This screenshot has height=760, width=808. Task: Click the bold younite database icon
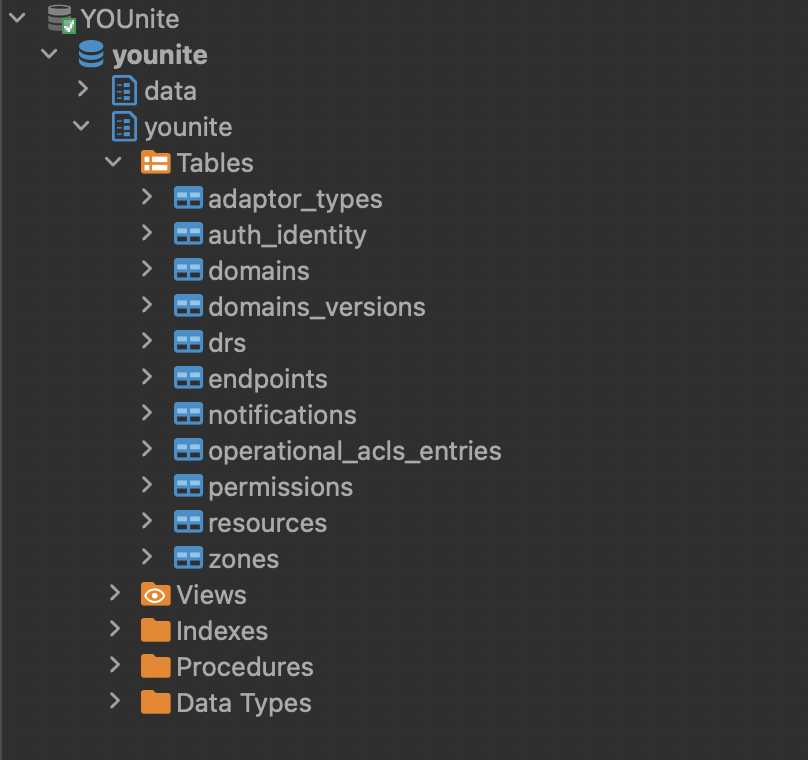click(x=91, y=55)
